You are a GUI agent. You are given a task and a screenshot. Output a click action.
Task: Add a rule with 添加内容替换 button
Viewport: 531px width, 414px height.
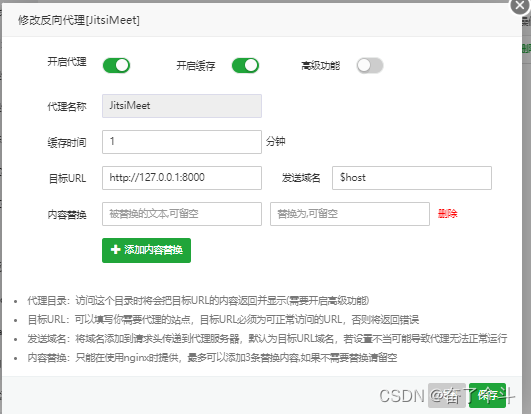point(146,250)
